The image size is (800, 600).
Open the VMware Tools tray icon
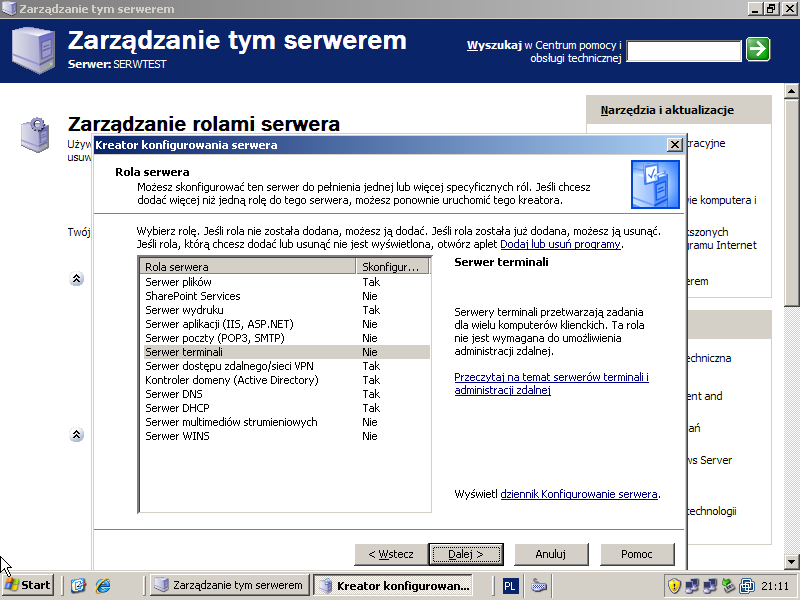coord(746,586)
